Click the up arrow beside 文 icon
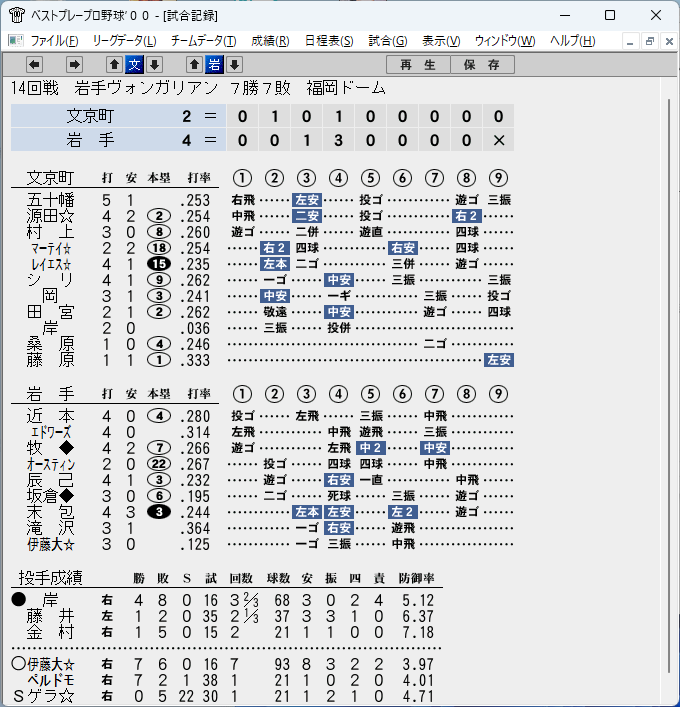680x707 pixels. [114, 64]
